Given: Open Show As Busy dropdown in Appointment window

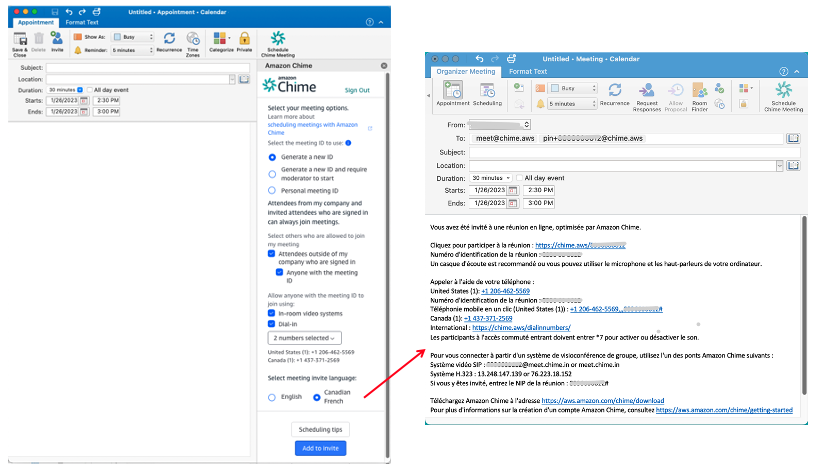Looking at the screenshot, I should [133, 37].
